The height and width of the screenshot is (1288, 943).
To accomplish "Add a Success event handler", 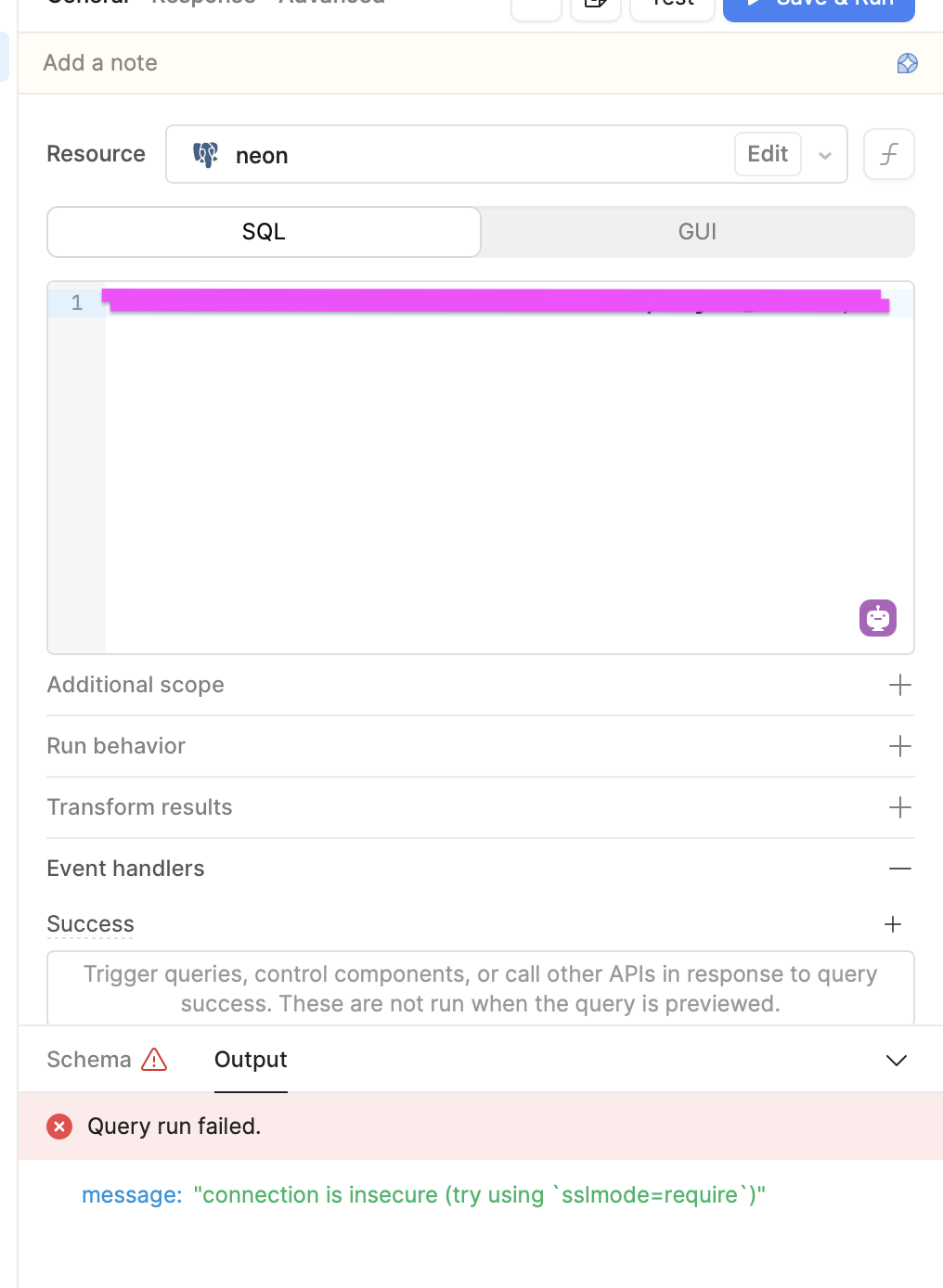I will click(x=893, y=924).
